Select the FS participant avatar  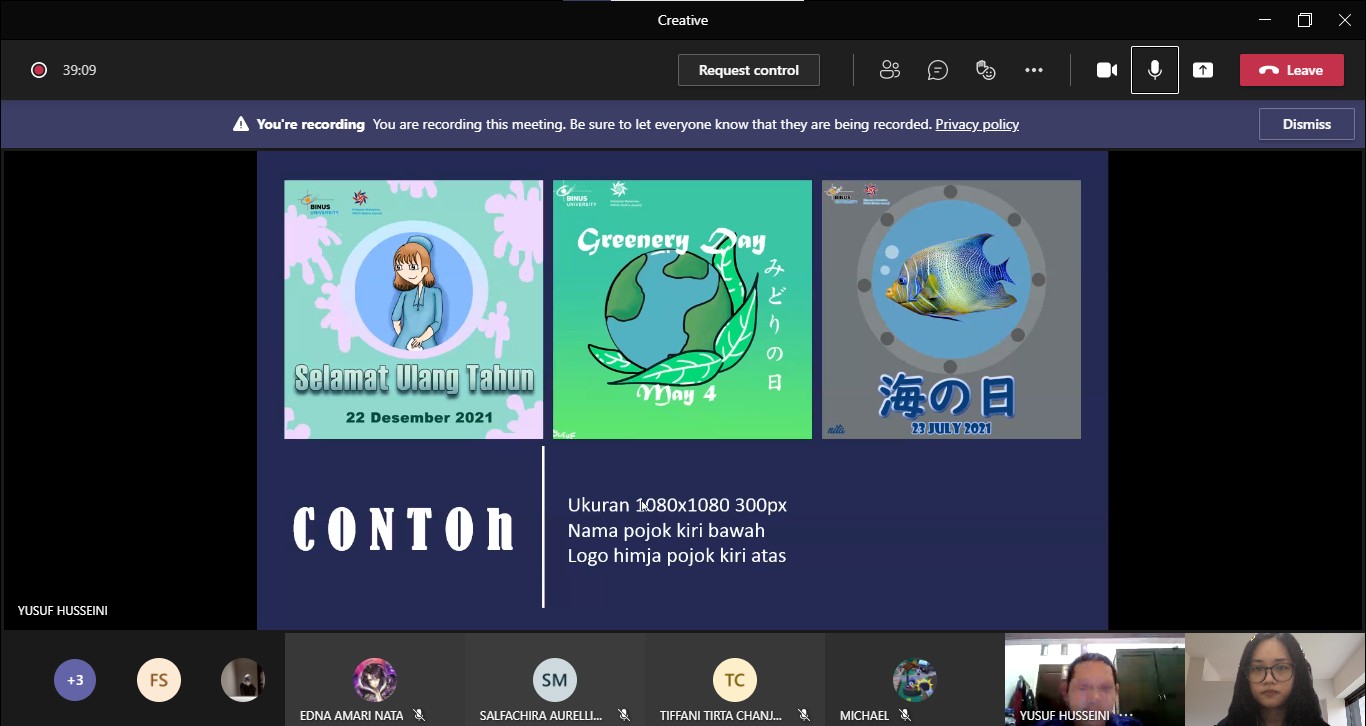[x=158, y=680]
